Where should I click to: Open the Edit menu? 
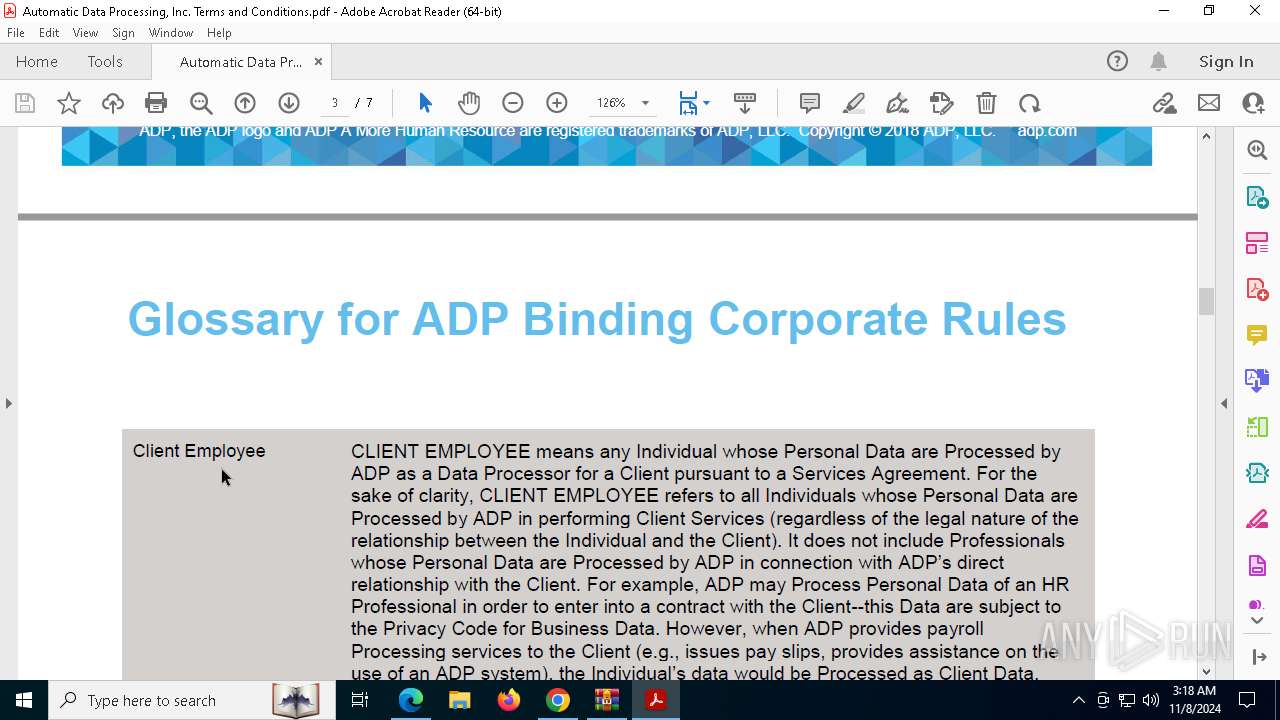click(x=49, y=33)
